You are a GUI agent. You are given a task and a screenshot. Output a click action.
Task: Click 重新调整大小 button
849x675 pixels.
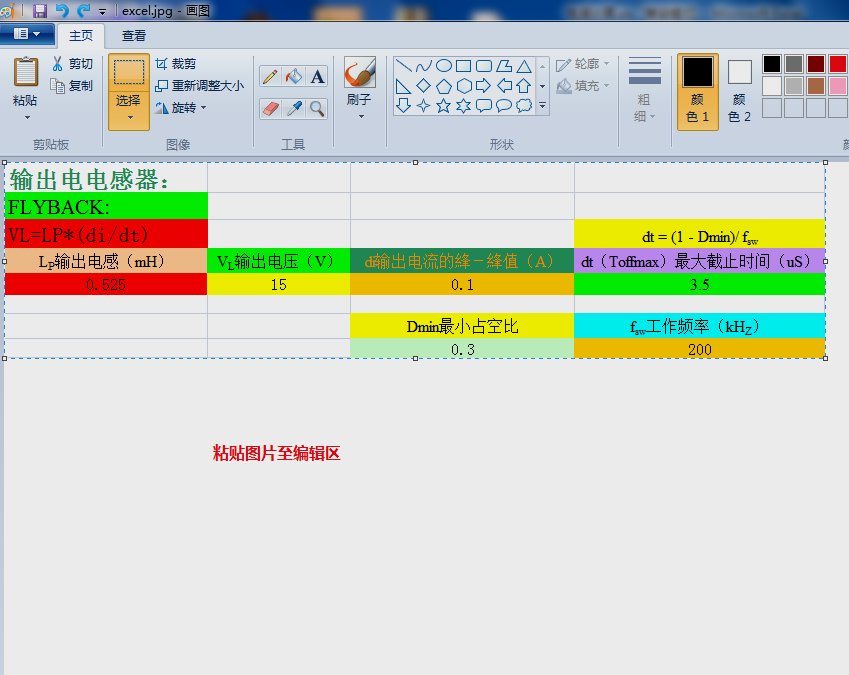tap(199, 86)
